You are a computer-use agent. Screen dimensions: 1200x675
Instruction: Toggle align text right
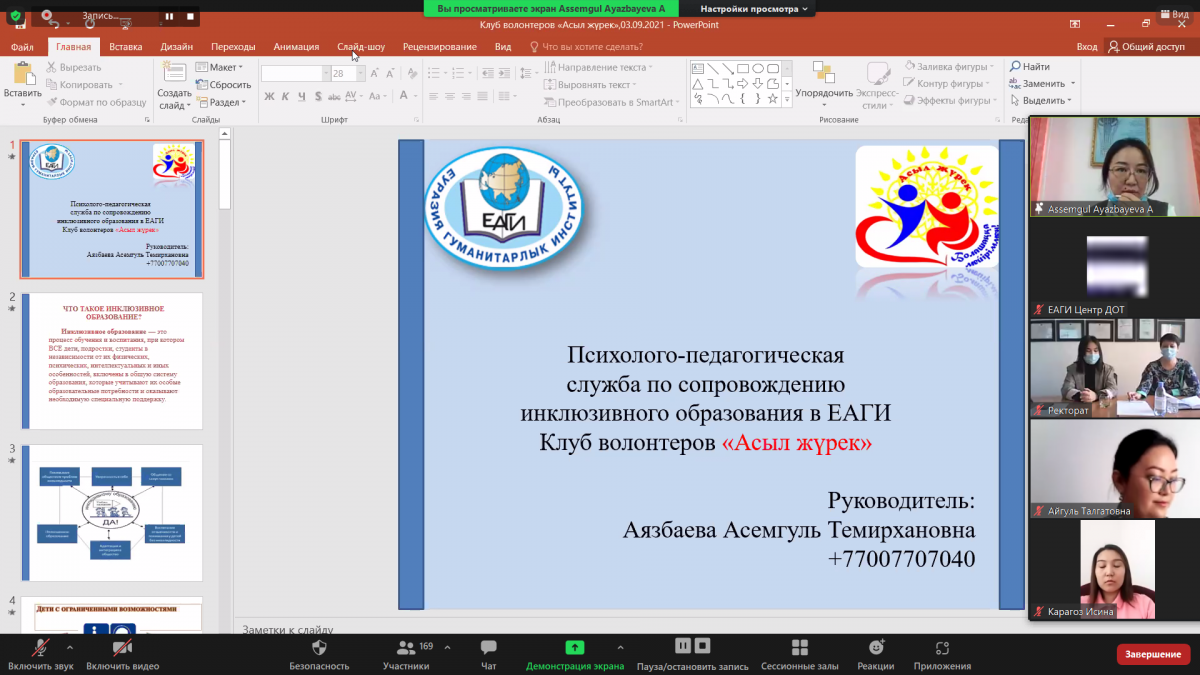coord(467,96)
